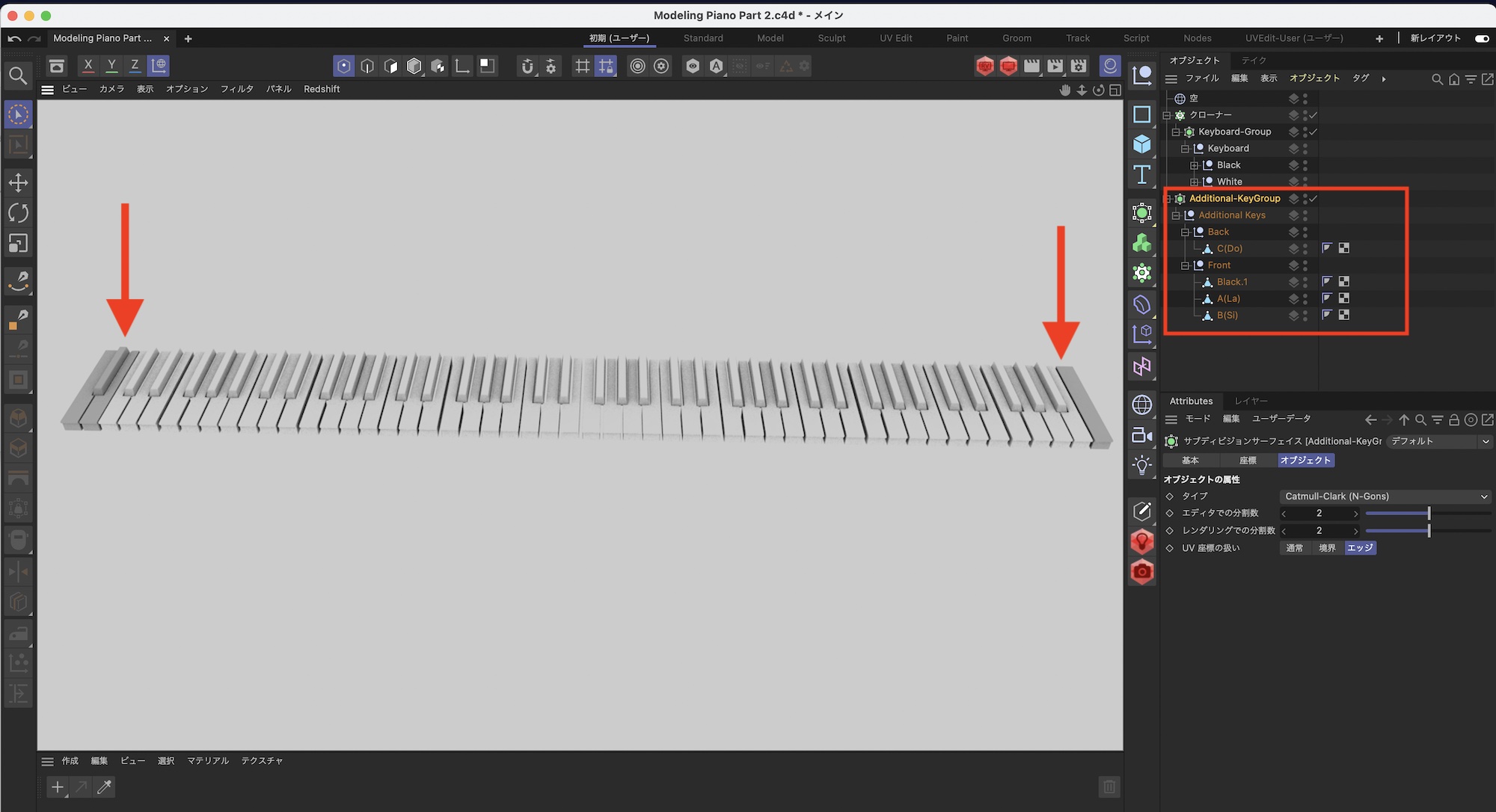Toggle the New Layout switch
Image resolution: width=1496 pixels, height=812 pixels.
pos(1481,38)
